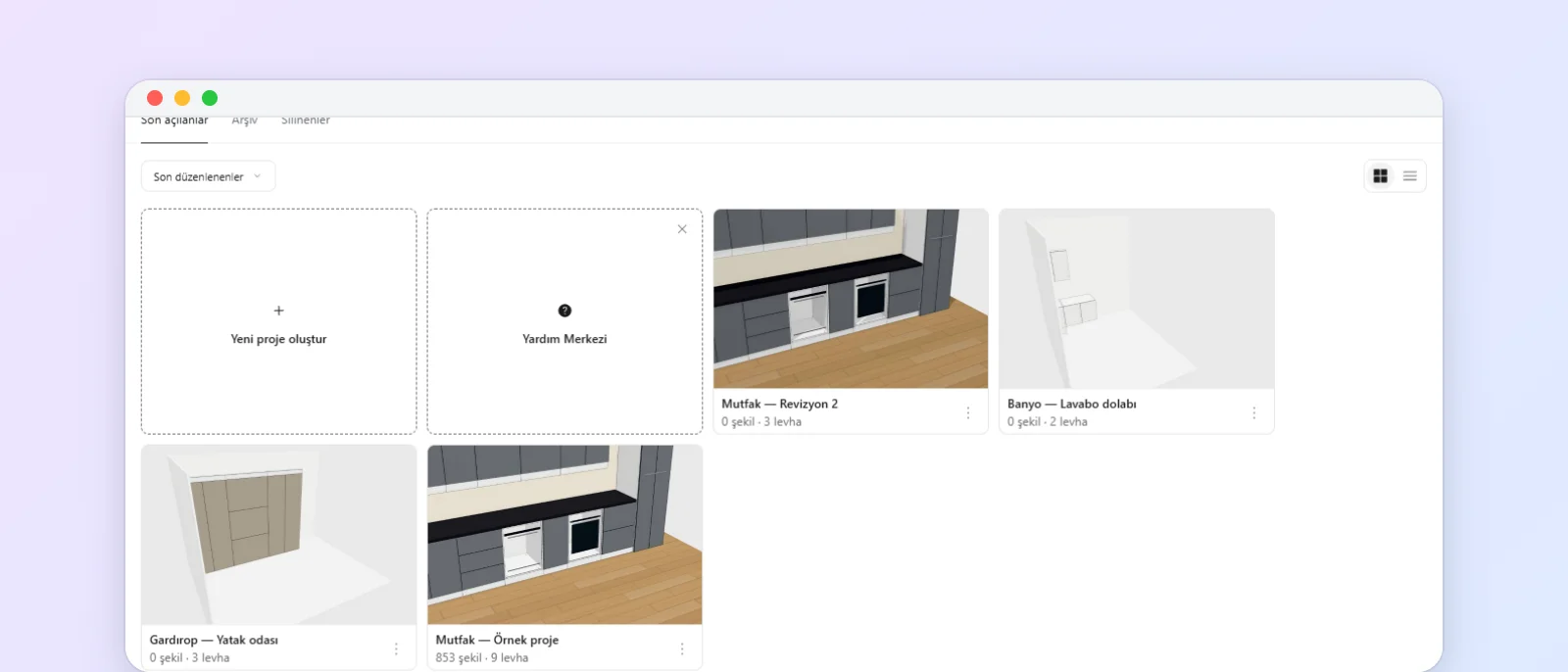Open options menu for Gardırop — Yatak odası

[x=396, y=649]
